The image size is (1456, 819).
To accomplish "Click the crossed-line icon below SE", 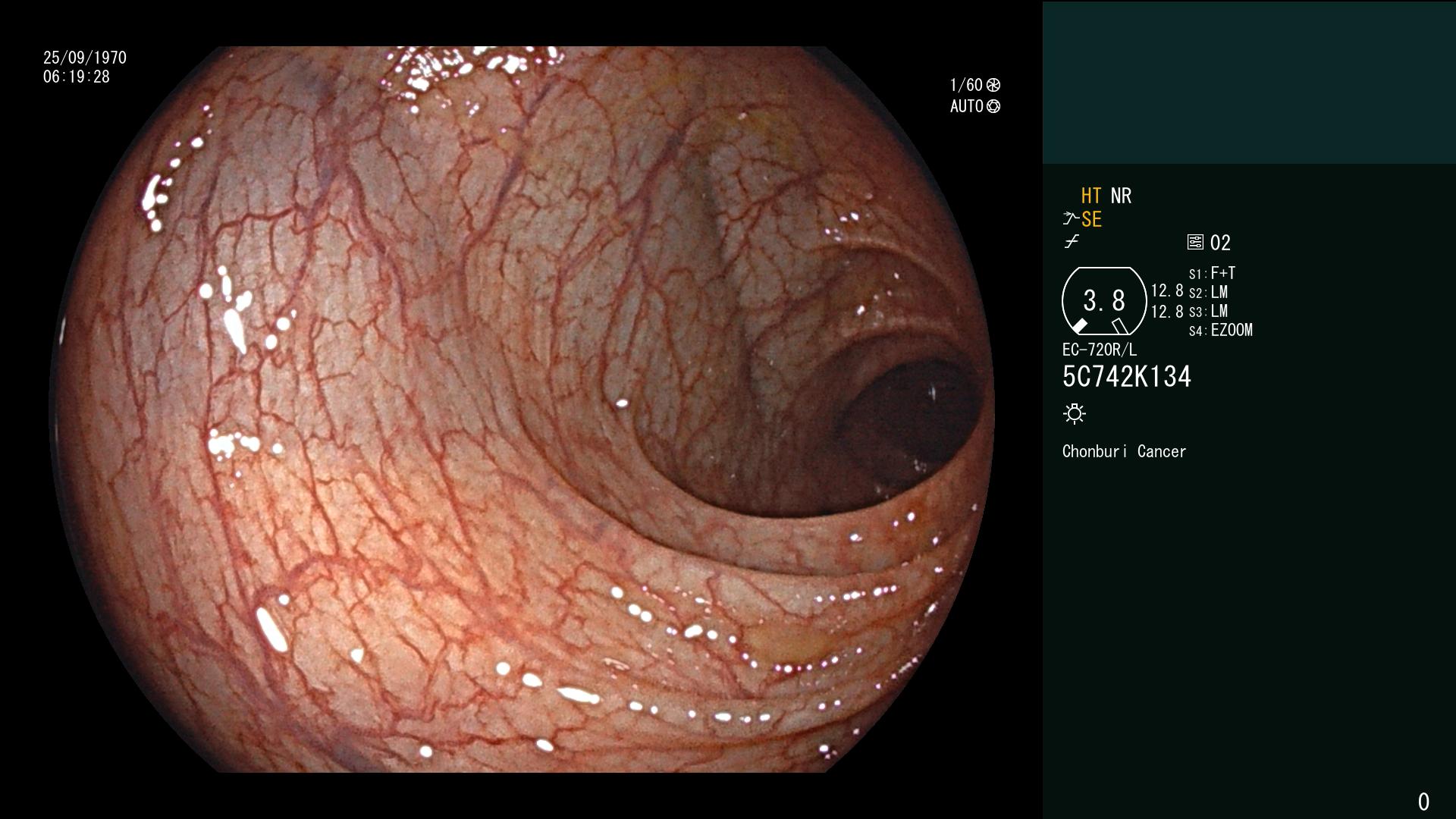I will point(1072,242).
